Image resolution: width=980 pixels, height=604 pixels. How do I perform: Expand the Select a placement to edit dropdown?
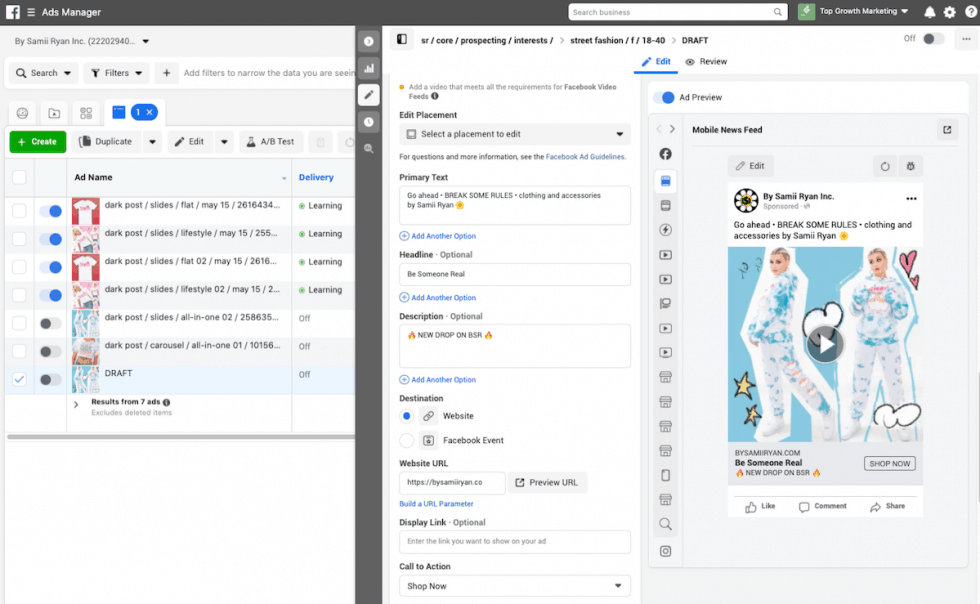point(514,134)
